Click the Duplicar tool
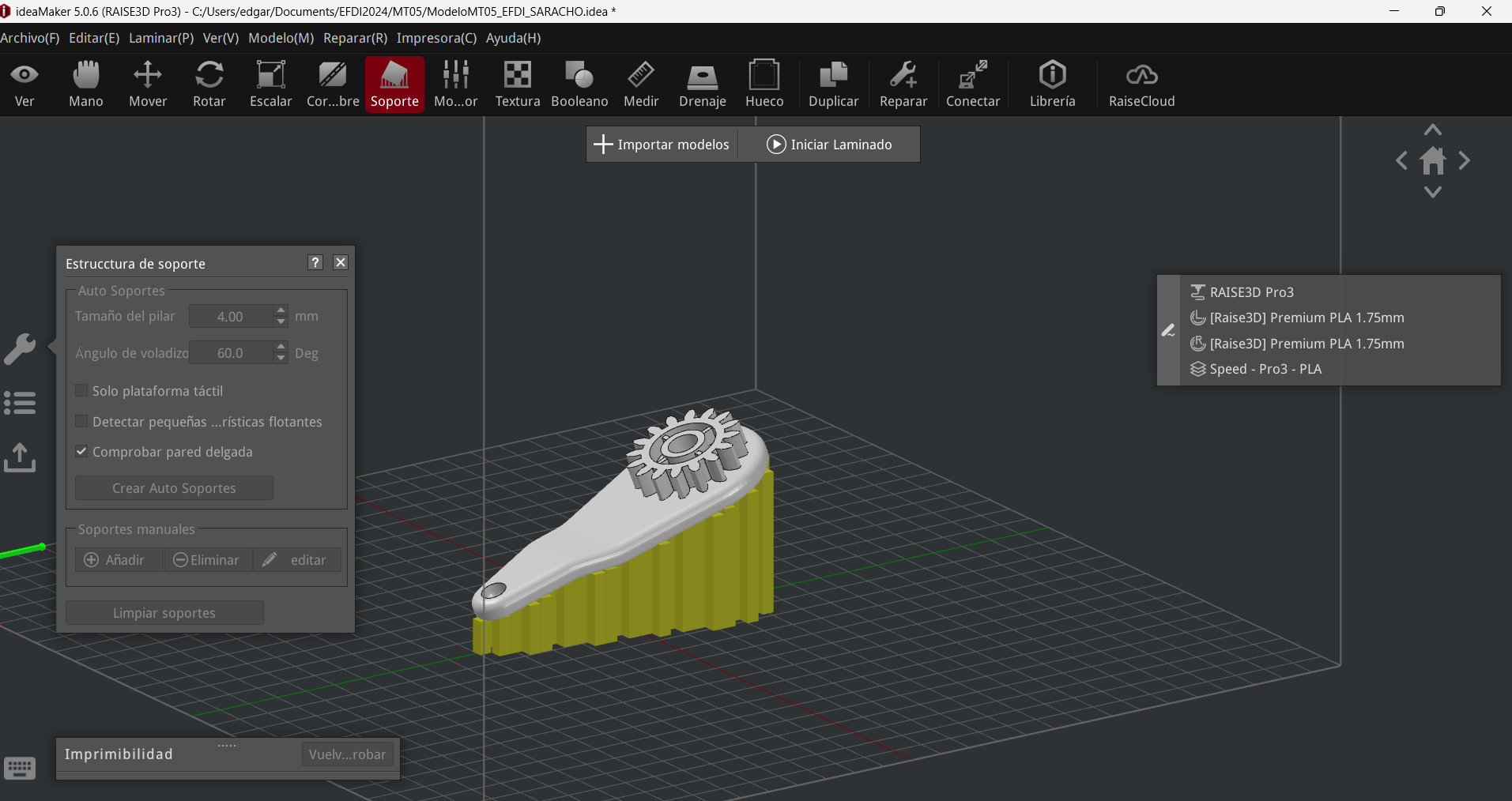This screenshot has height=801, width=1512. coord(833,85)
